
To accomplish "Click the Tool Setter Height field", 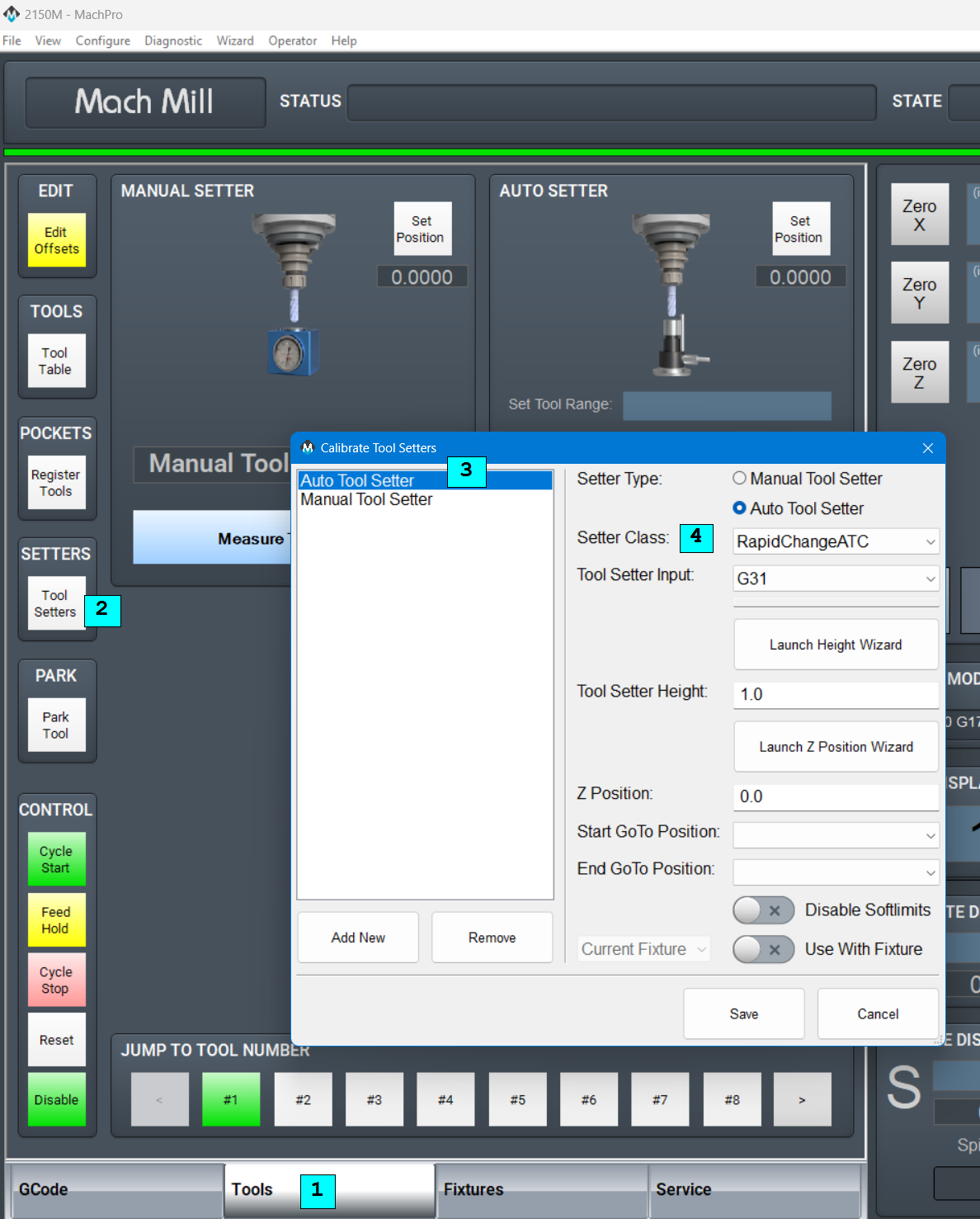I will pyautogui.click(x=836, y=695).
